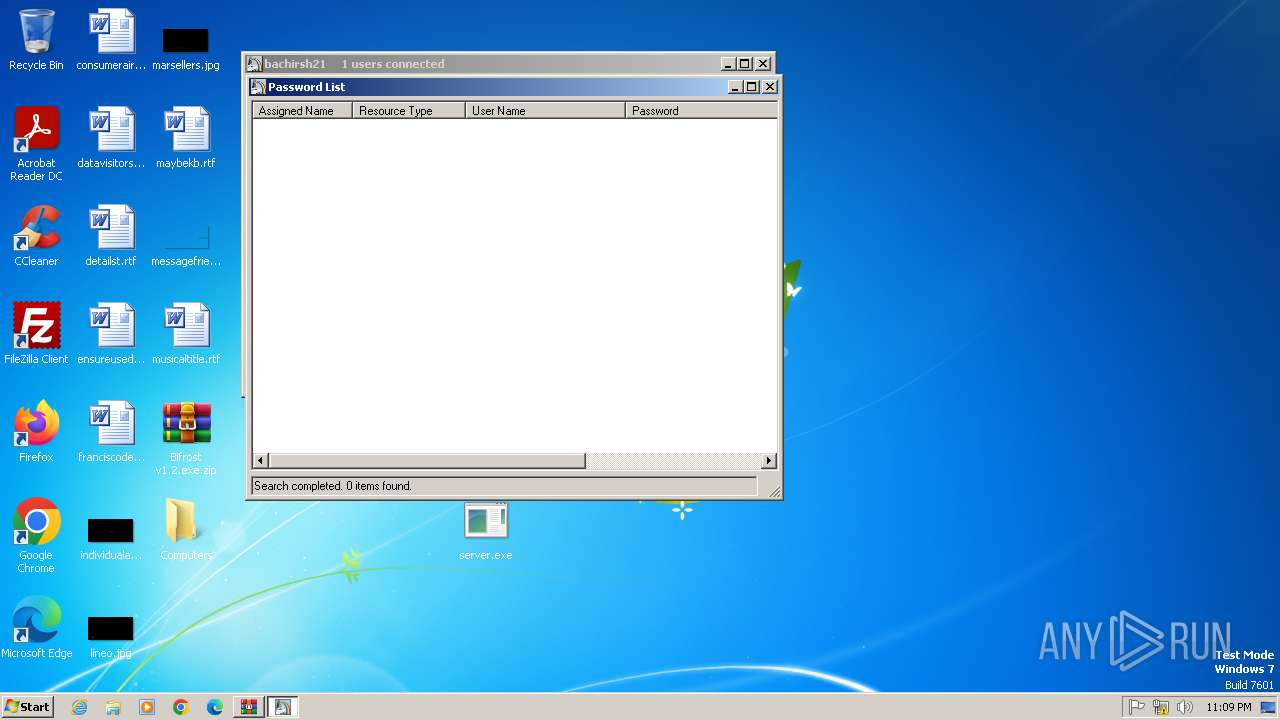
Task: Click the horizontal scrollbar thumb
Action: [427, 461]
